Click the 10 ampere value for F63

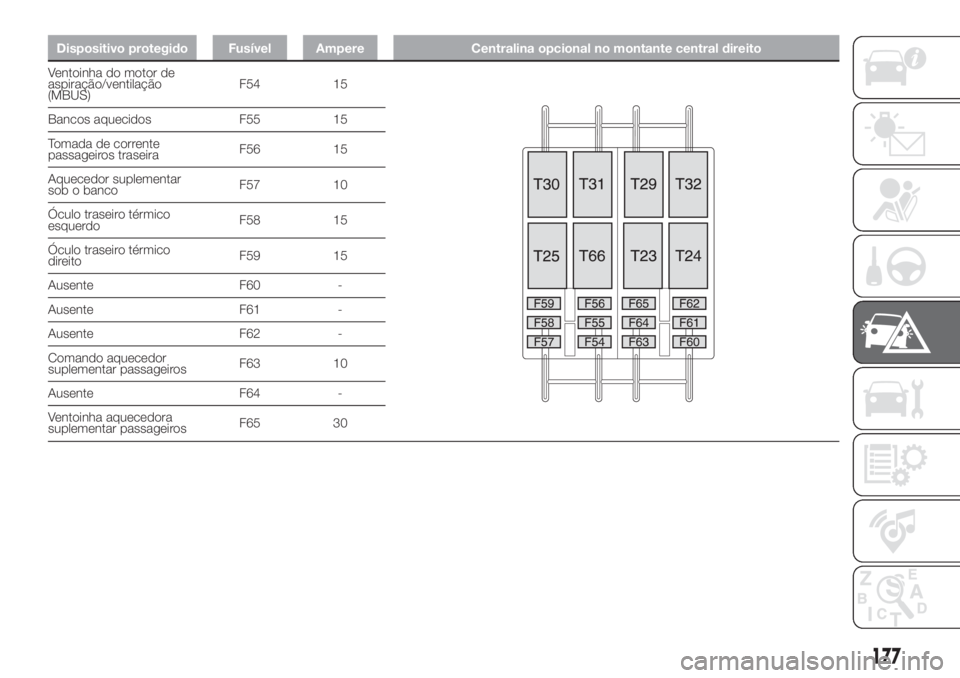(x=340, y=363)
